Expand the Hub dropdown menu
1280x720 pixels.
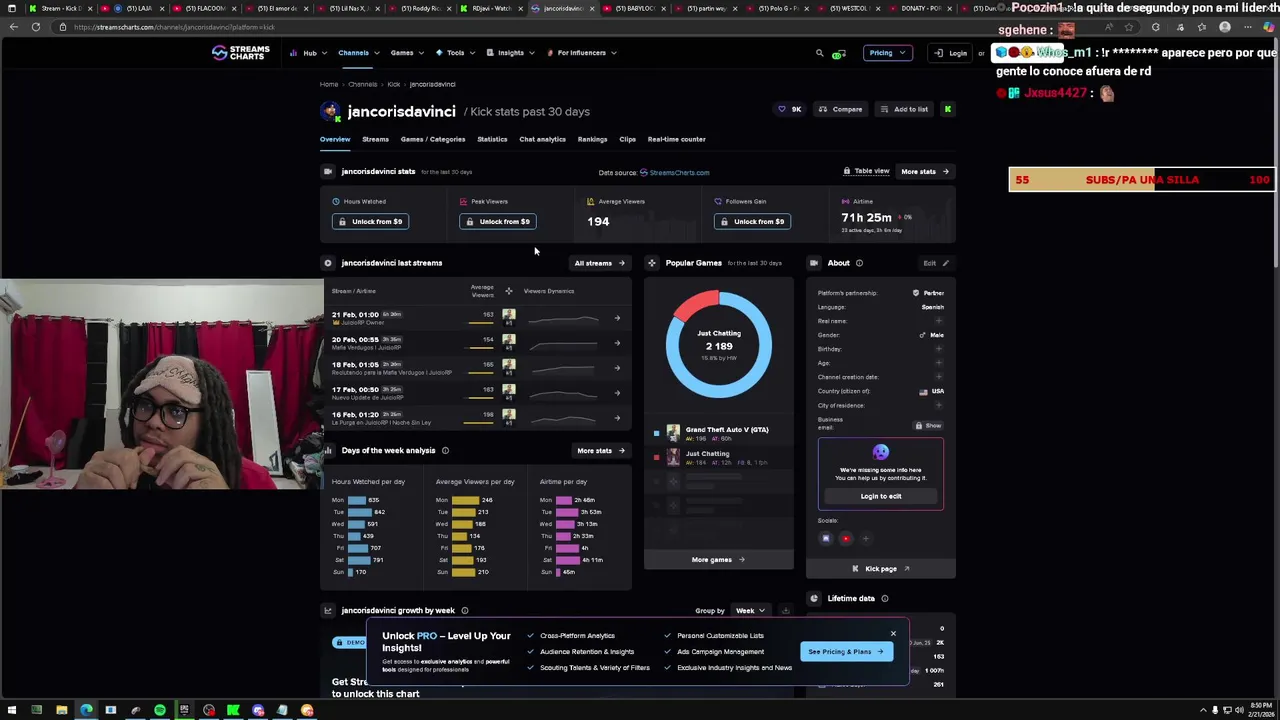[307, 53]
